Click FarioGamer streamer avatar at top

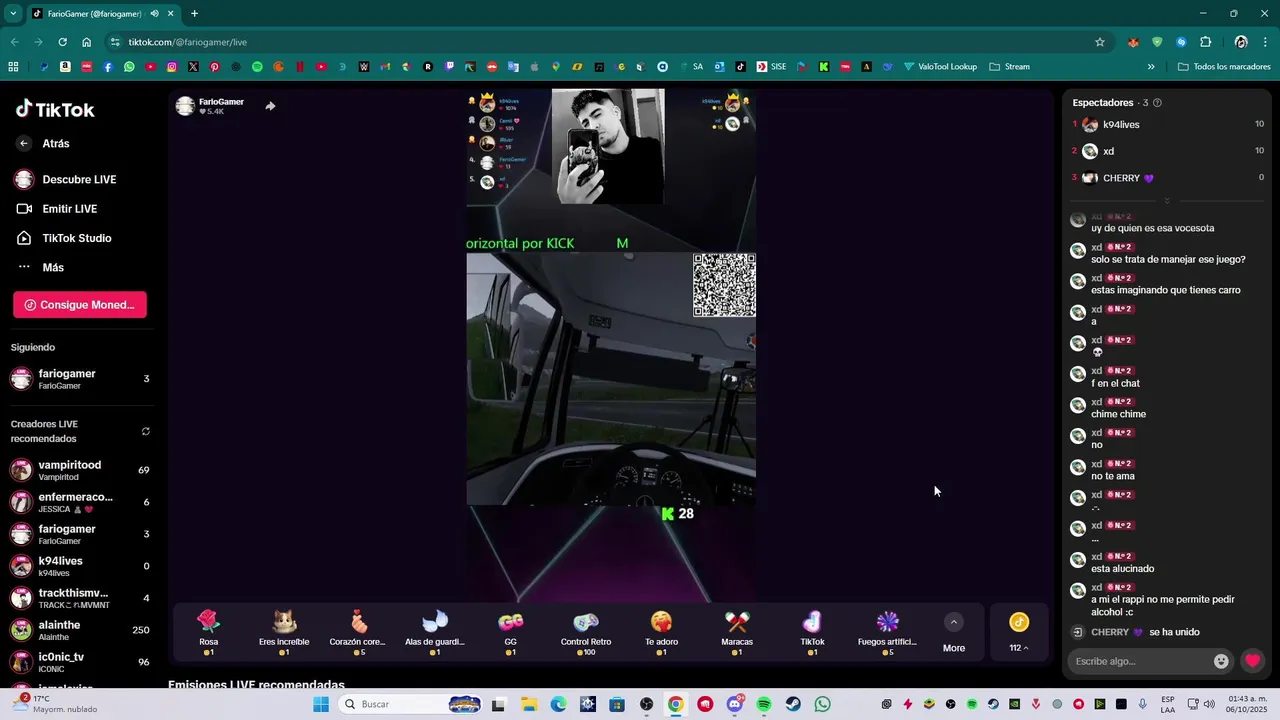[185, 106]
